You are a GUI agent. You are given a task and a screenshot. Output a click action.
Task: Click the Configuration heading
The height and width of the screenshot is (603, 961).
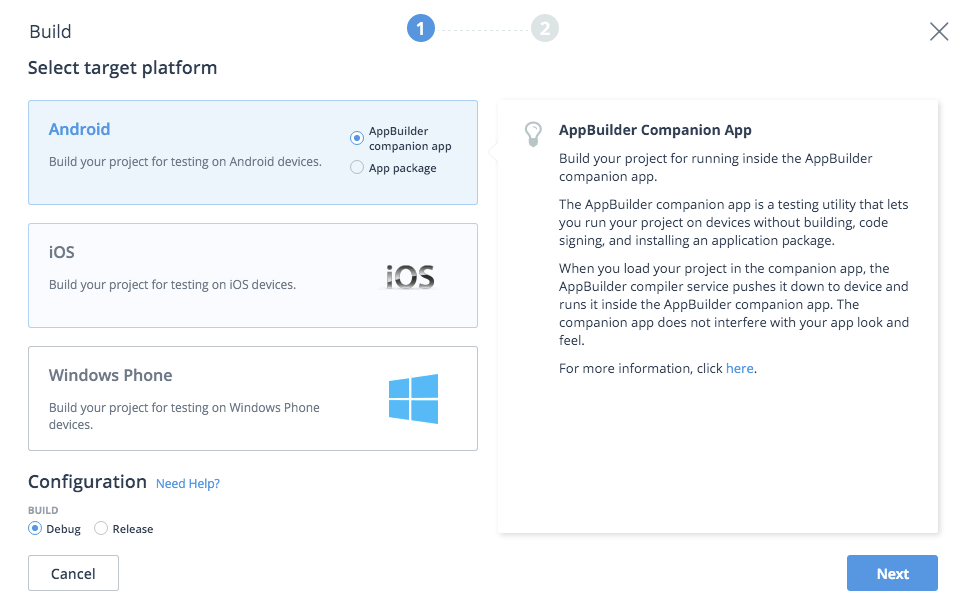[x=88, y=482]
